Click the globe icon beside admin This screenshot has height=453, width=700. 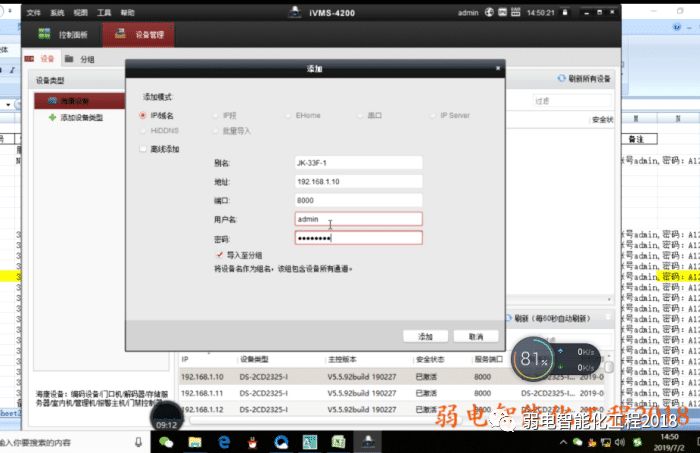(x=489, y=12)
